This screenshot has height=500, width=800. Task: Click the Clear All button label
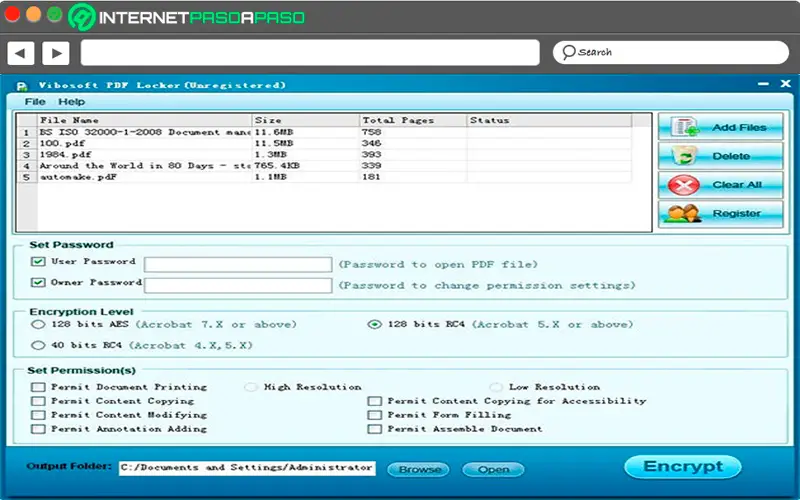coord(737,185)
